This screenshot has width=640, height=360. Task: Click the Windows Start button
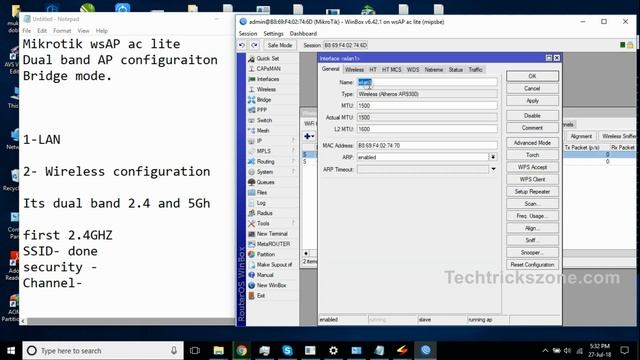coord(11,351)
